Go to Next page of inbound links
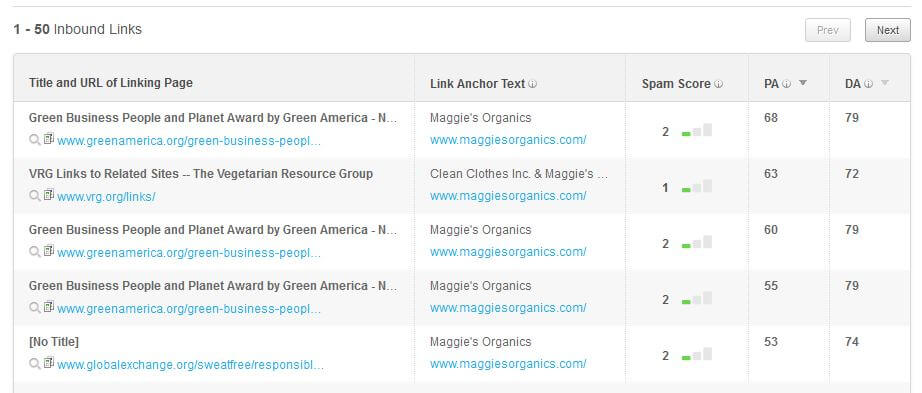Screen dimensions: 922x393 pyautogui.click(x=887, y=30)
